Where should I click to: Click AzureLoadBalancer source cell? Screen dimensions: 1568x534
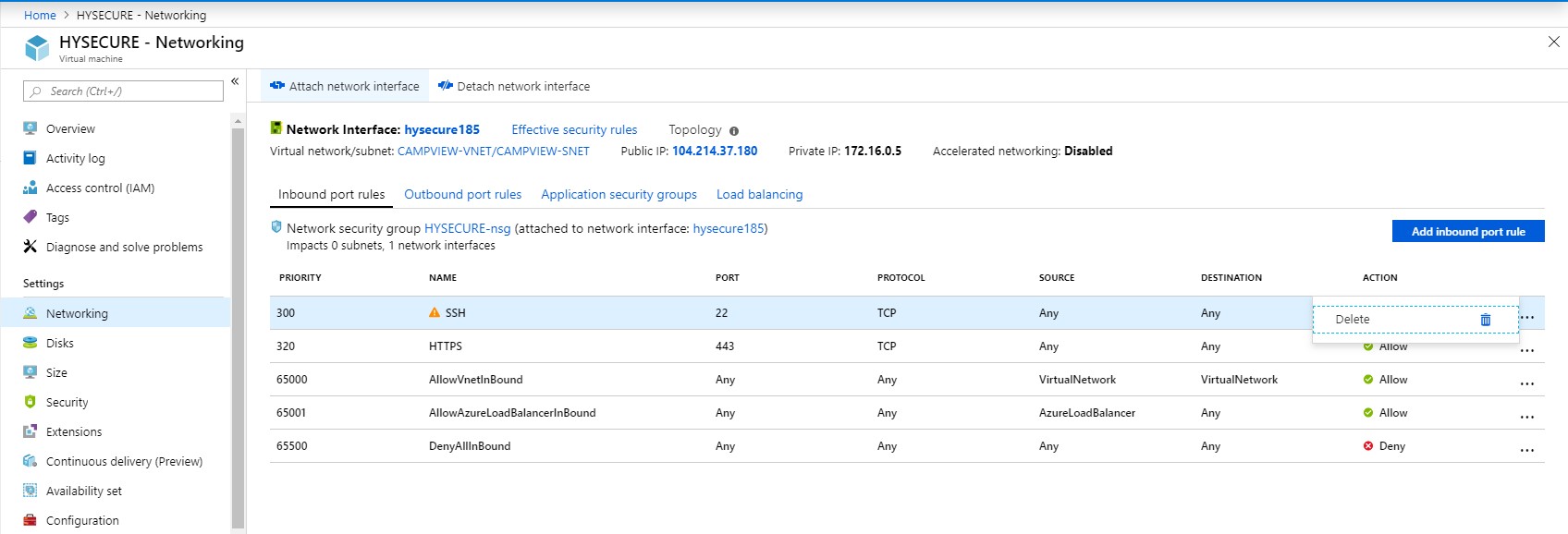1087,413
